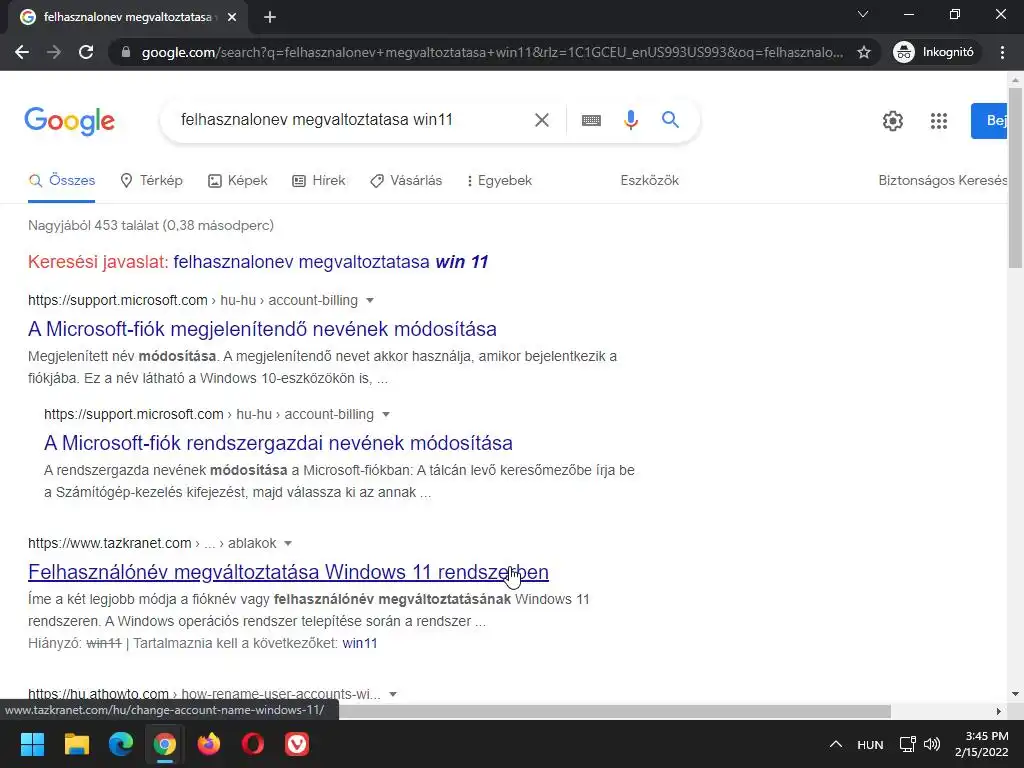Open the volume control in the tray
1024x768 pixels.
coord(932,744)
